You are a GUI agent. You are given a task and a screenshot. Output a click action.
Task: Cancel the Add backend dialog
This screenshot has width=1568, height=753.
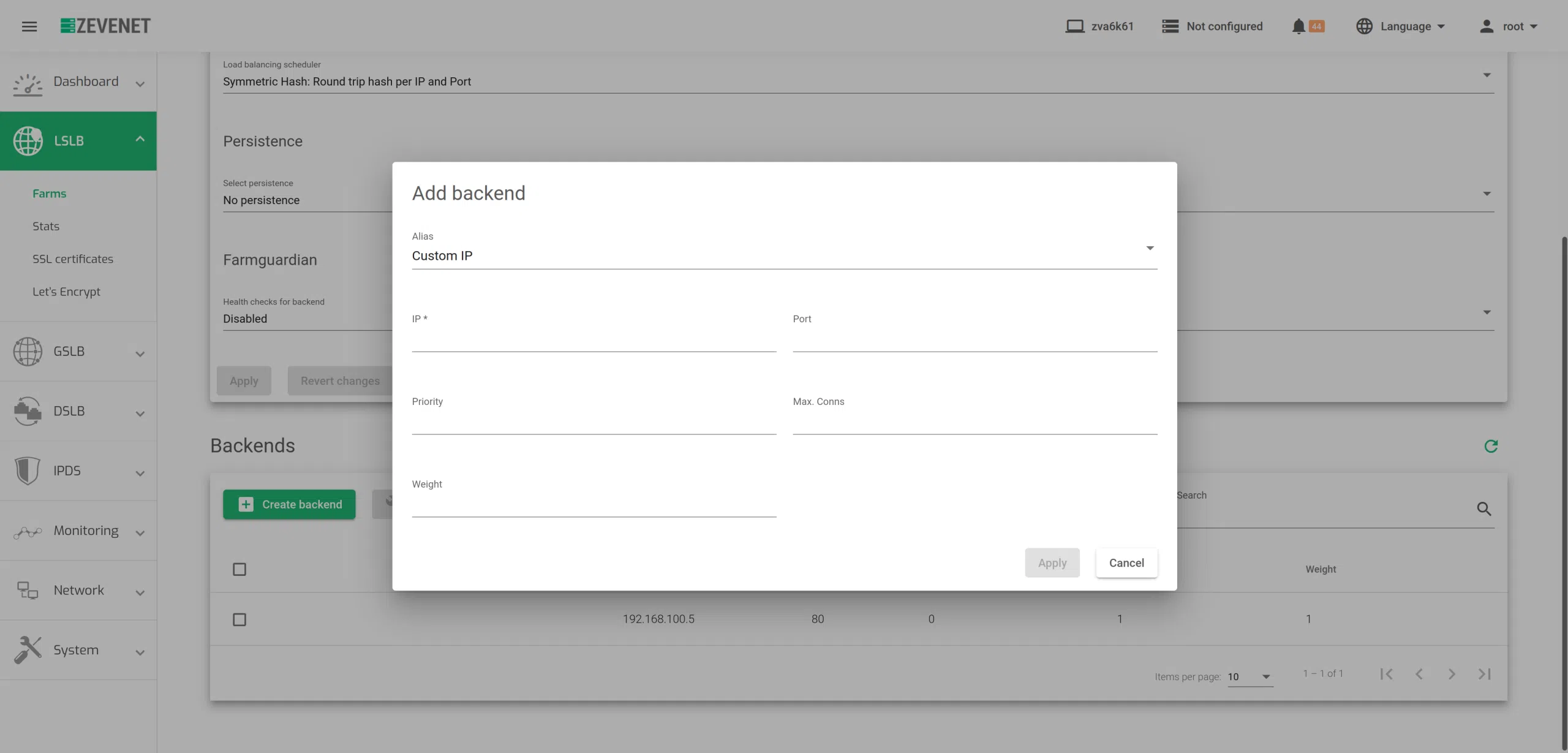(x=1126, y=562)
